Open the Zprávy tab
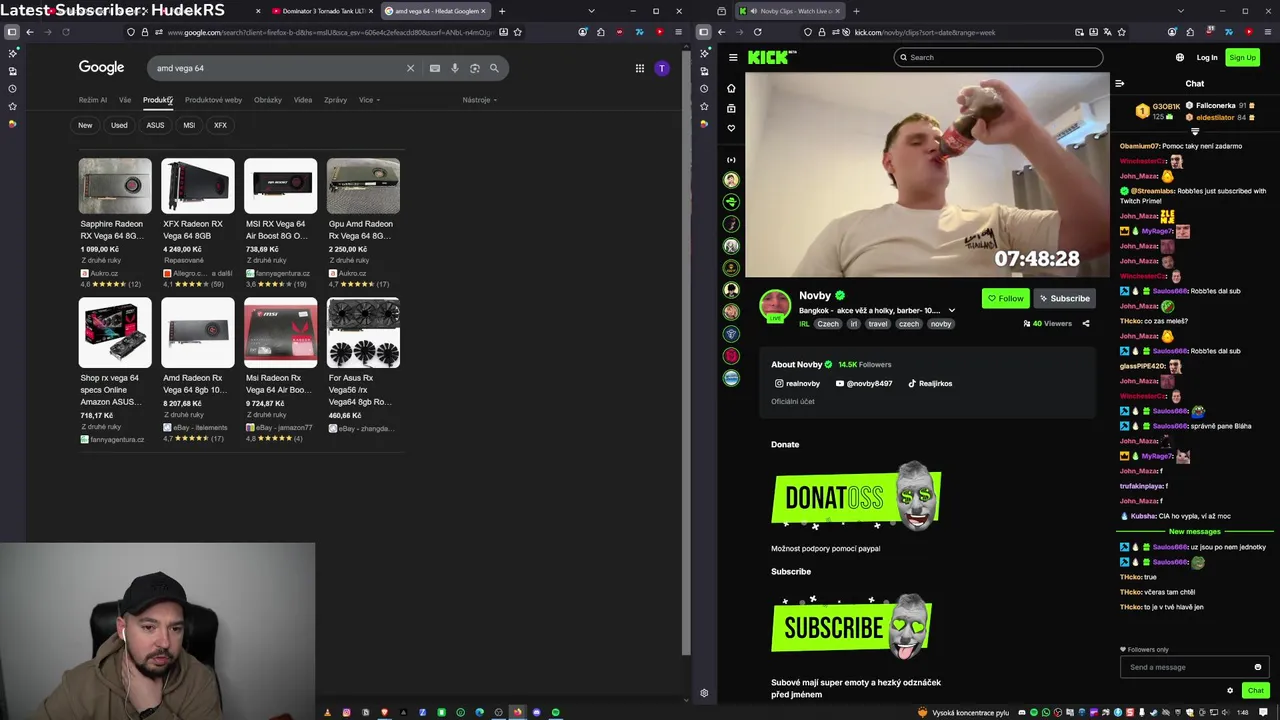Viewport: 1280px width, 720px height. click(335, 100)
